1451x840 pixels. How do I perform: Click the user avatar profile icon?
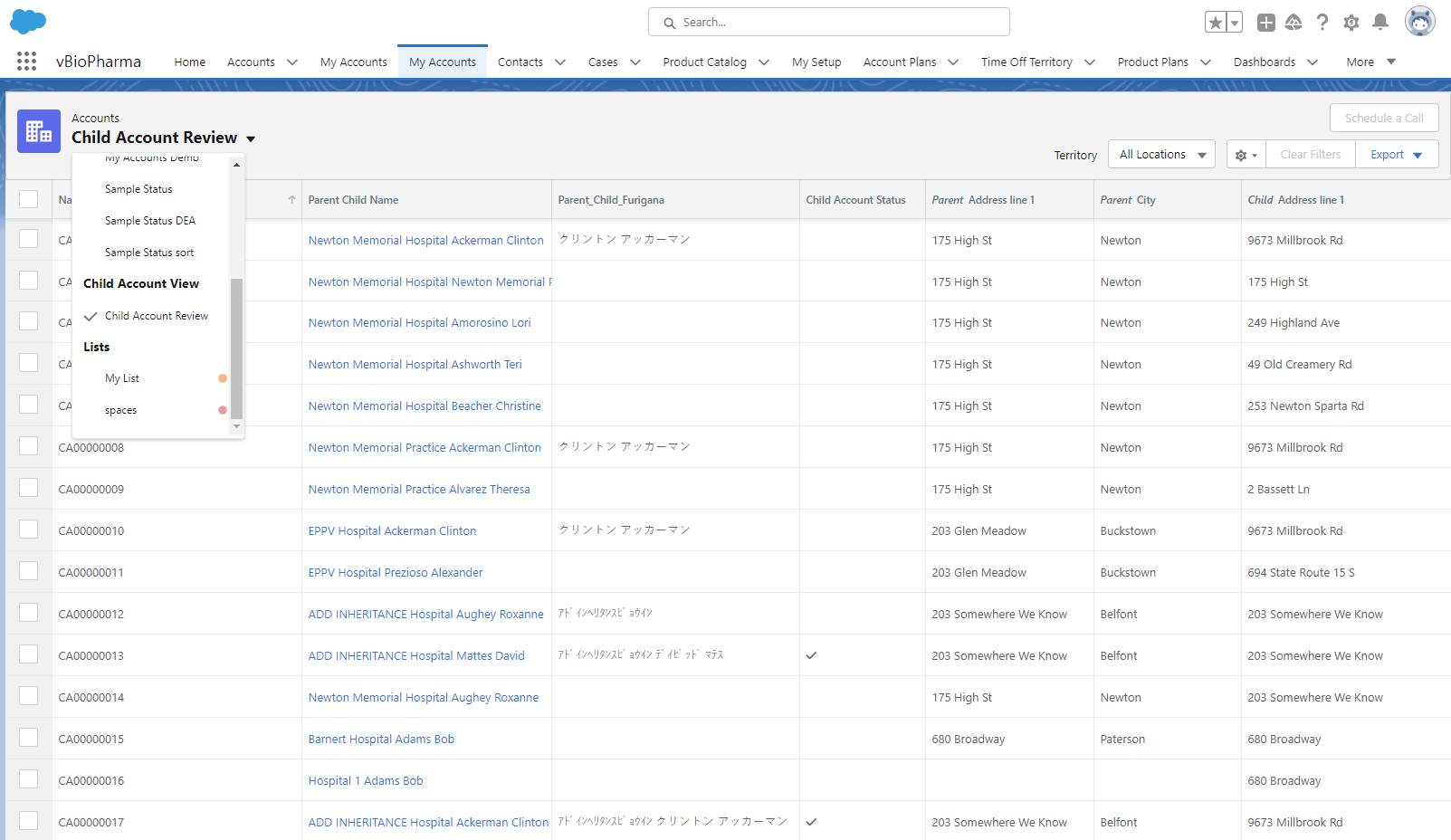click(1419, 22)
